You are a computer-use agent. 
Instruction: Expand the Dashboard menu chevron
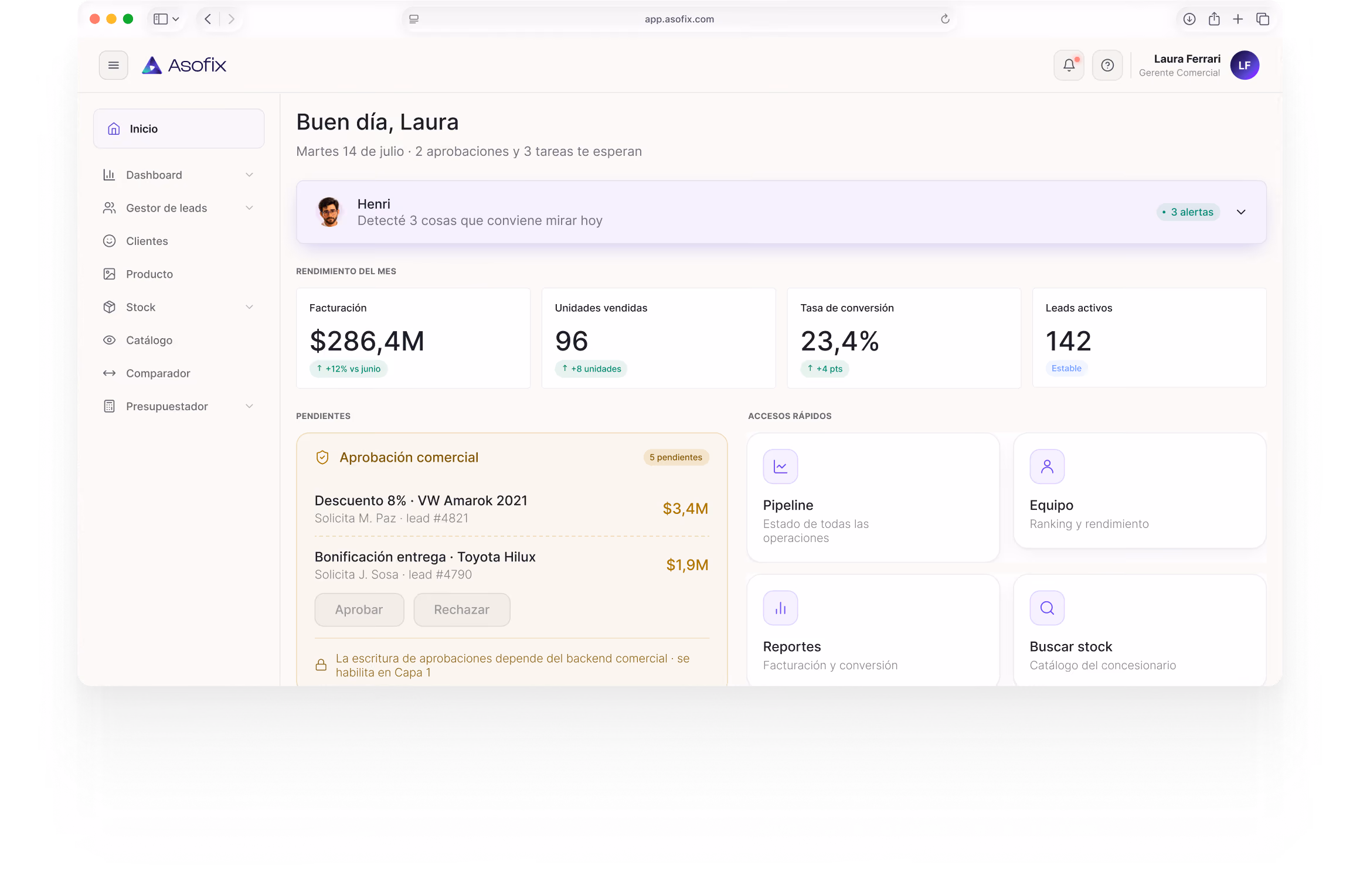(x=250, y=175)
